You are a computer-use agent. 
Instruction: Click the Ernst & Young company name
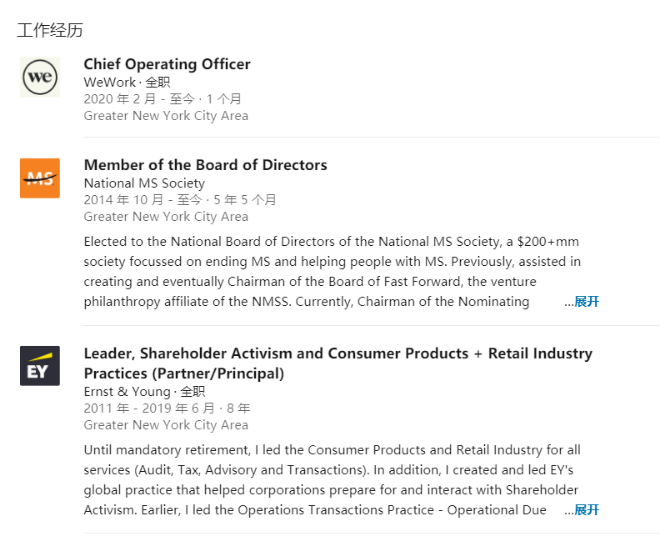tap(127, 391)
